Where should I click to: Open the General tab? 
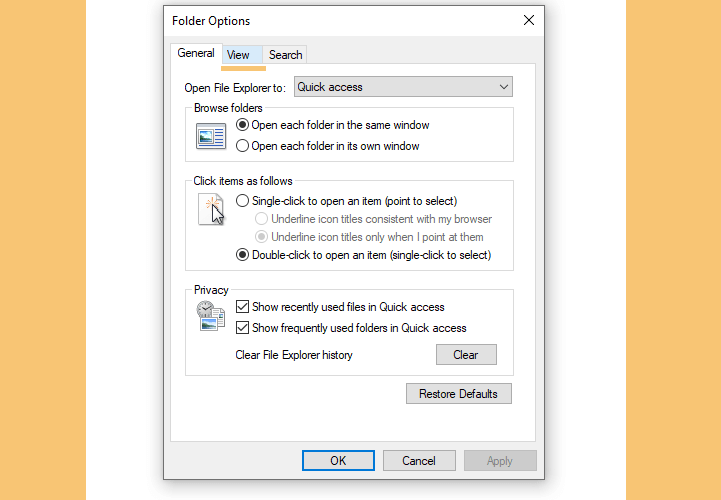tap(196, 53)
